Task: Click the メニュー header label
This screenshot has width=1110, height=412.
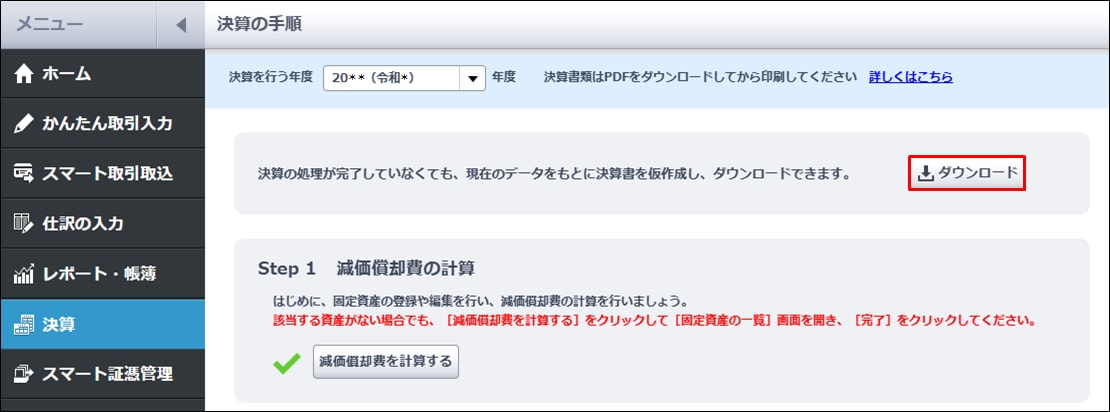Action: [50, 24]
